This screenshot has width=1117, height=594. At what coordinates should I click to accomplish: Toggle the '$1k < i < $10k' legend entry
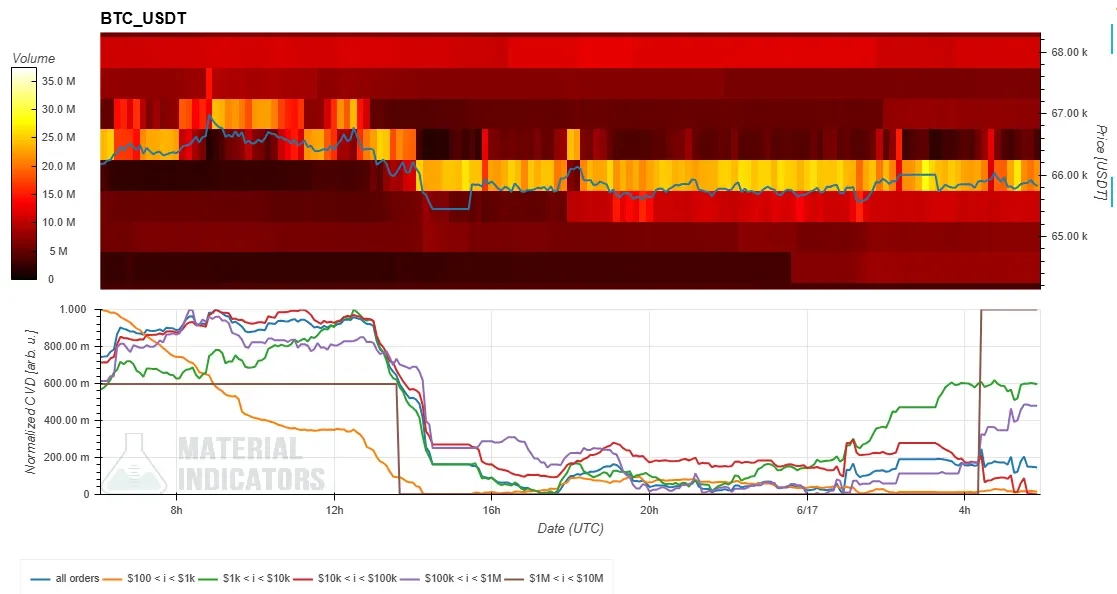(244, 578)
